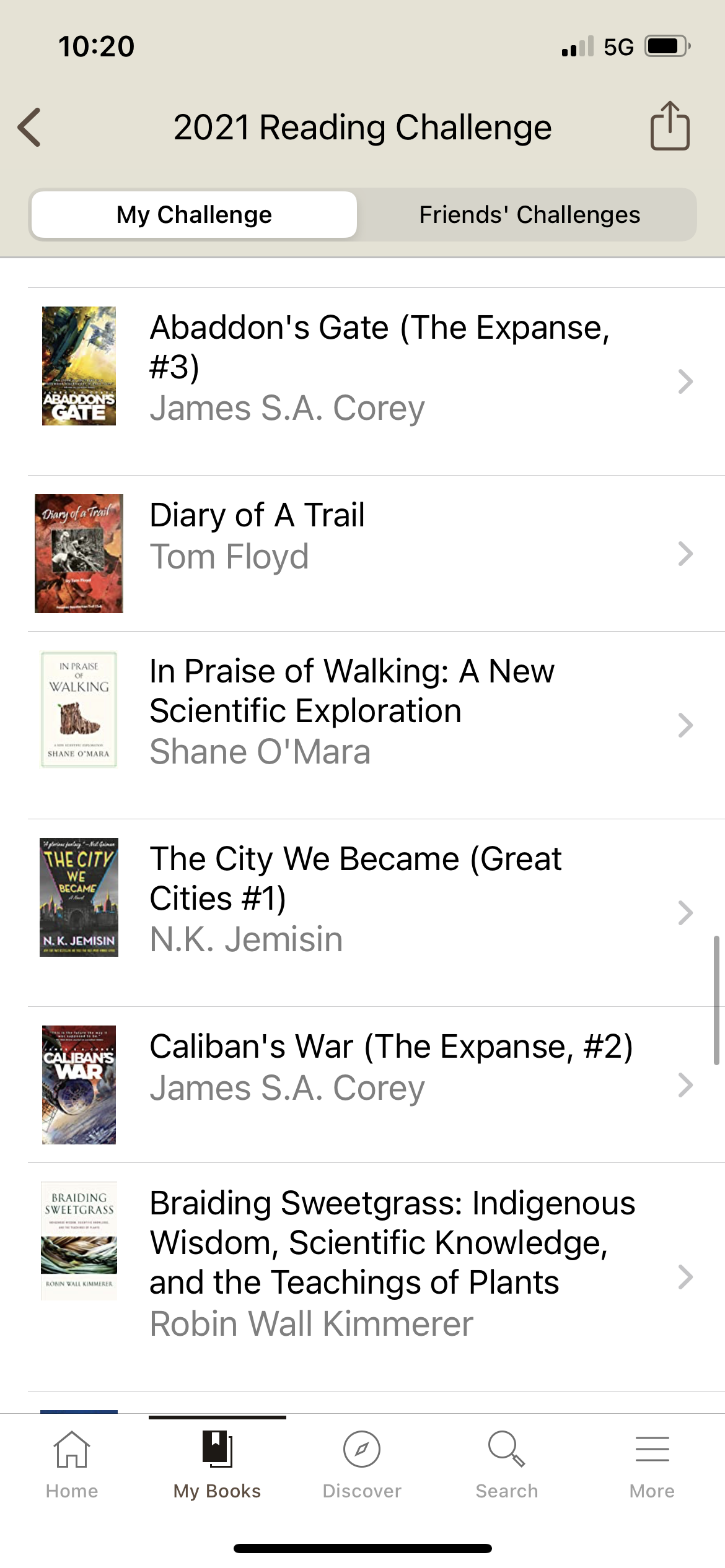Open the Search magnifier icon
The width and height of the screenshot is (725, 1568).
[506, 1449]
